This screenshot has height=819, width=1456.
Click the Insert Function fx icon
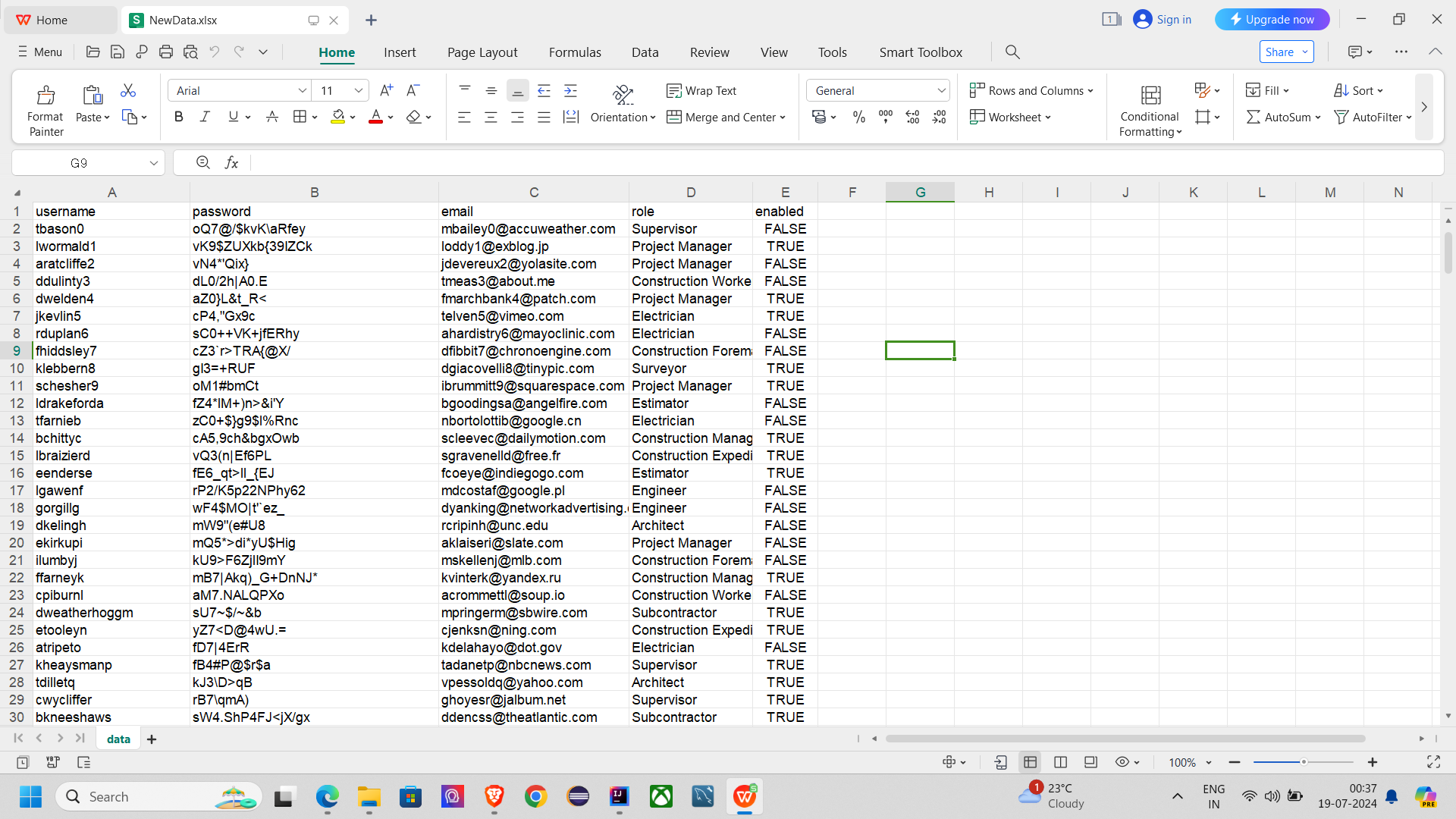click(231, 162)
